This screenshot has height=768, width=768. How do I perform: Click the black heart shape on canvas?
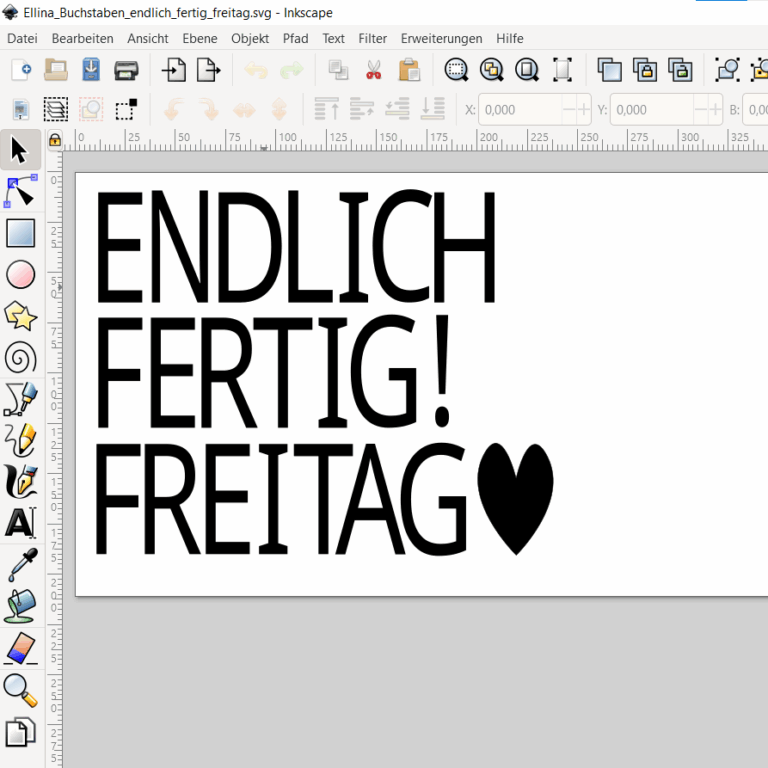(515, 499)
